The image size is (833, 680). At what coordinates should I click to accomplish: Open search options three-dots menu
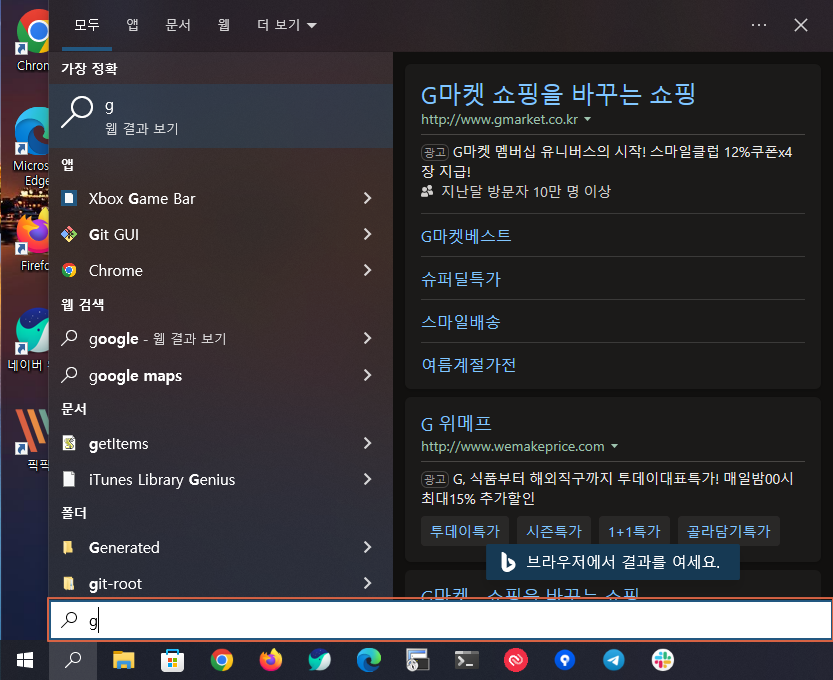(759, 25)
